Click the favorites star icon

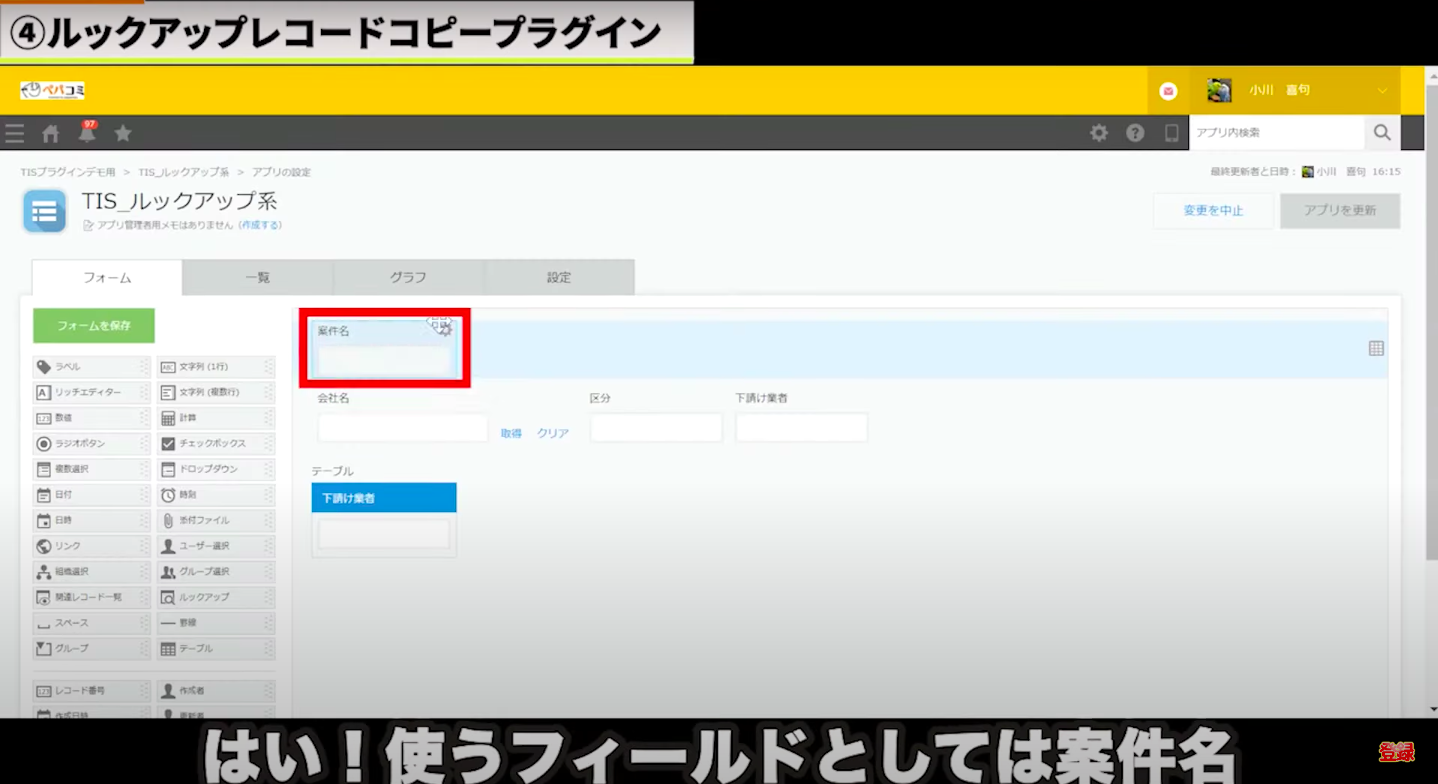(x=123, y=134)
